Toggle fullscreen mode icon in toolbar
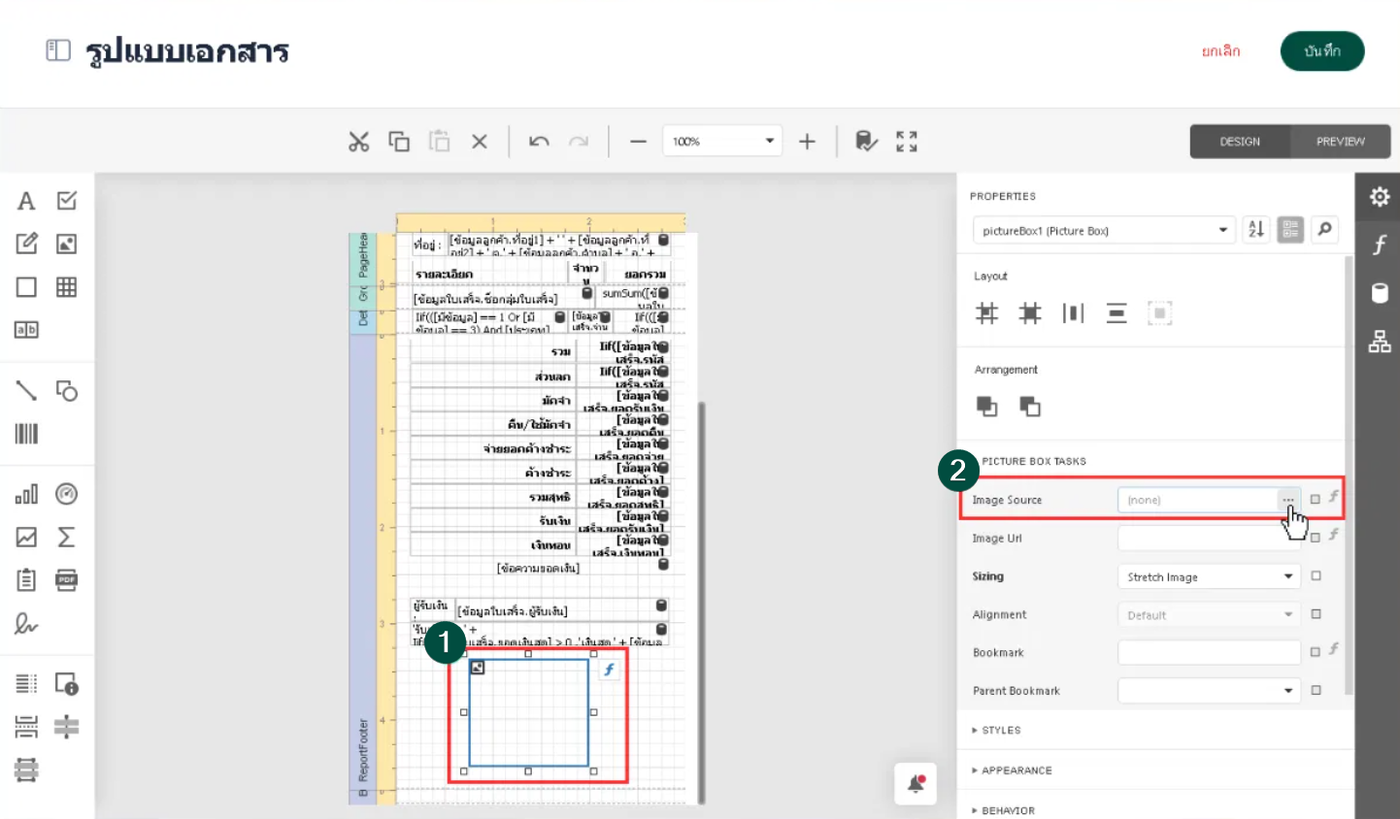1400x819 pixels. [x=907, y=141]
